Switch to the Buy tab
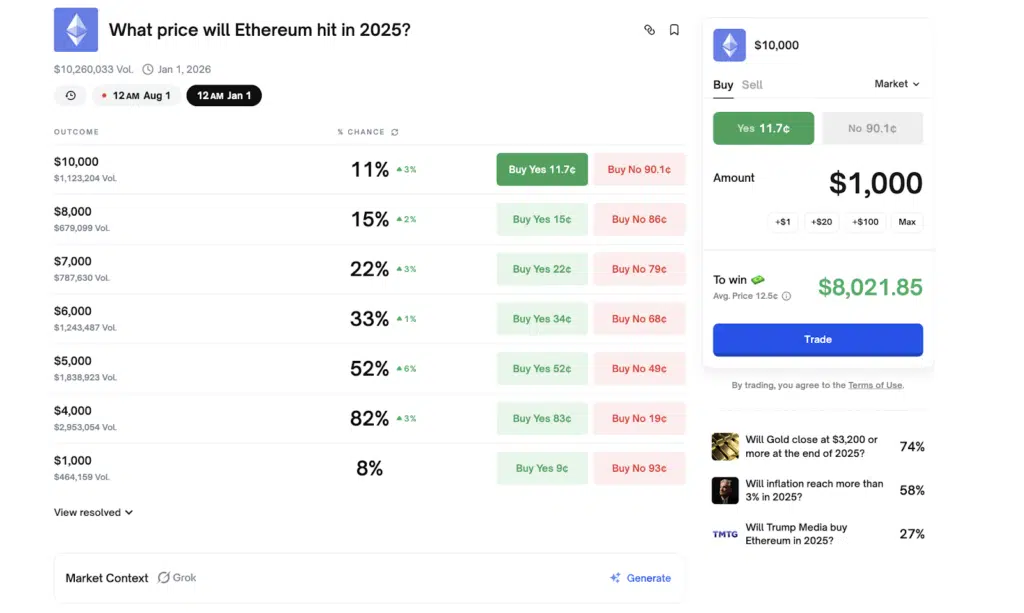Viewport: 1024px width, 613px height. click(723, 85)
